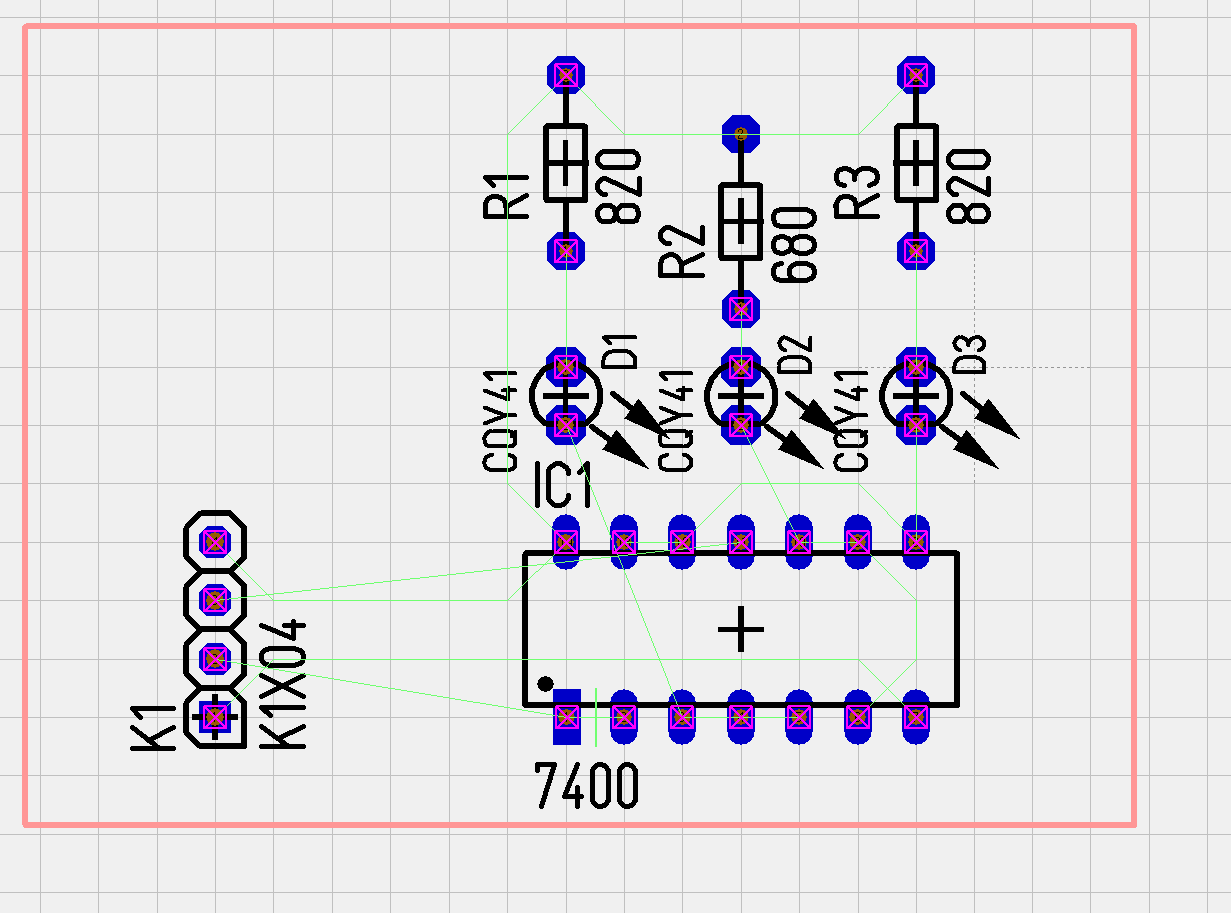The image size is (1231, 913).
Task: Click the bottom pad of resistor R3
Action: pyautogui.click(x=915, y=250)
